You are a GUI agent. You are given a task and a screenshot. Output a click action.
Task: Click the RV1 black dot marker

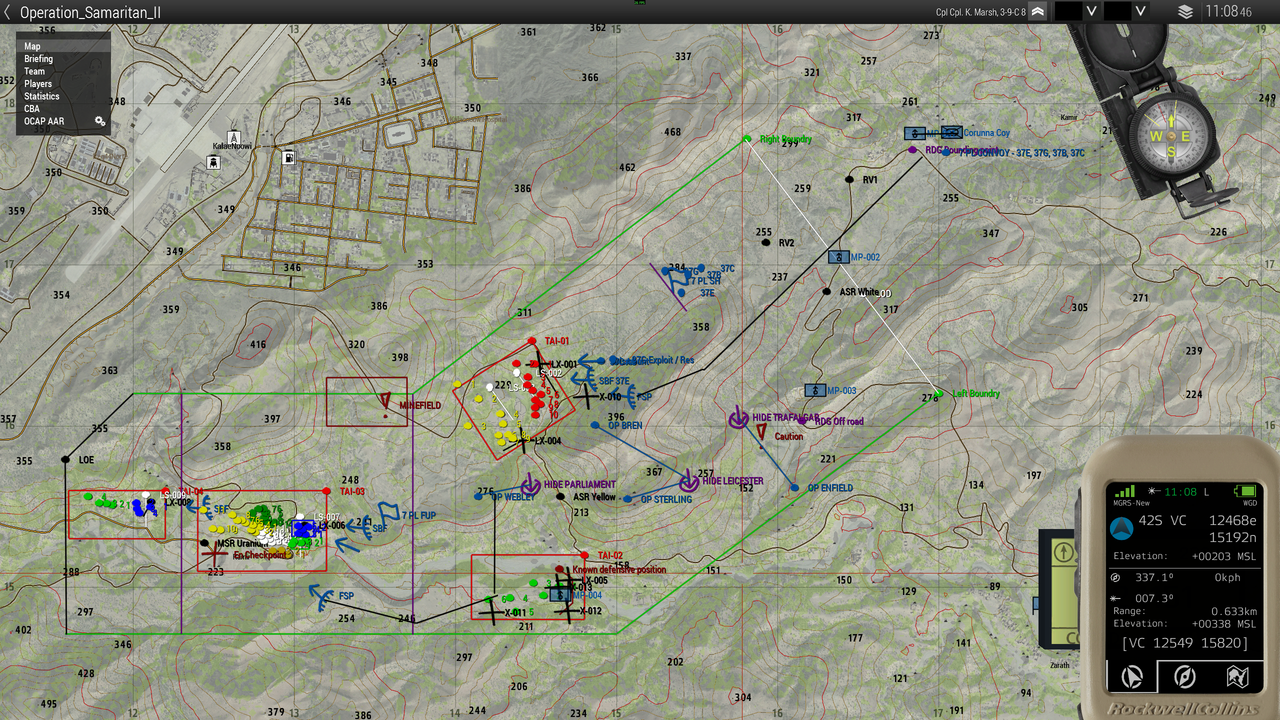850,180
